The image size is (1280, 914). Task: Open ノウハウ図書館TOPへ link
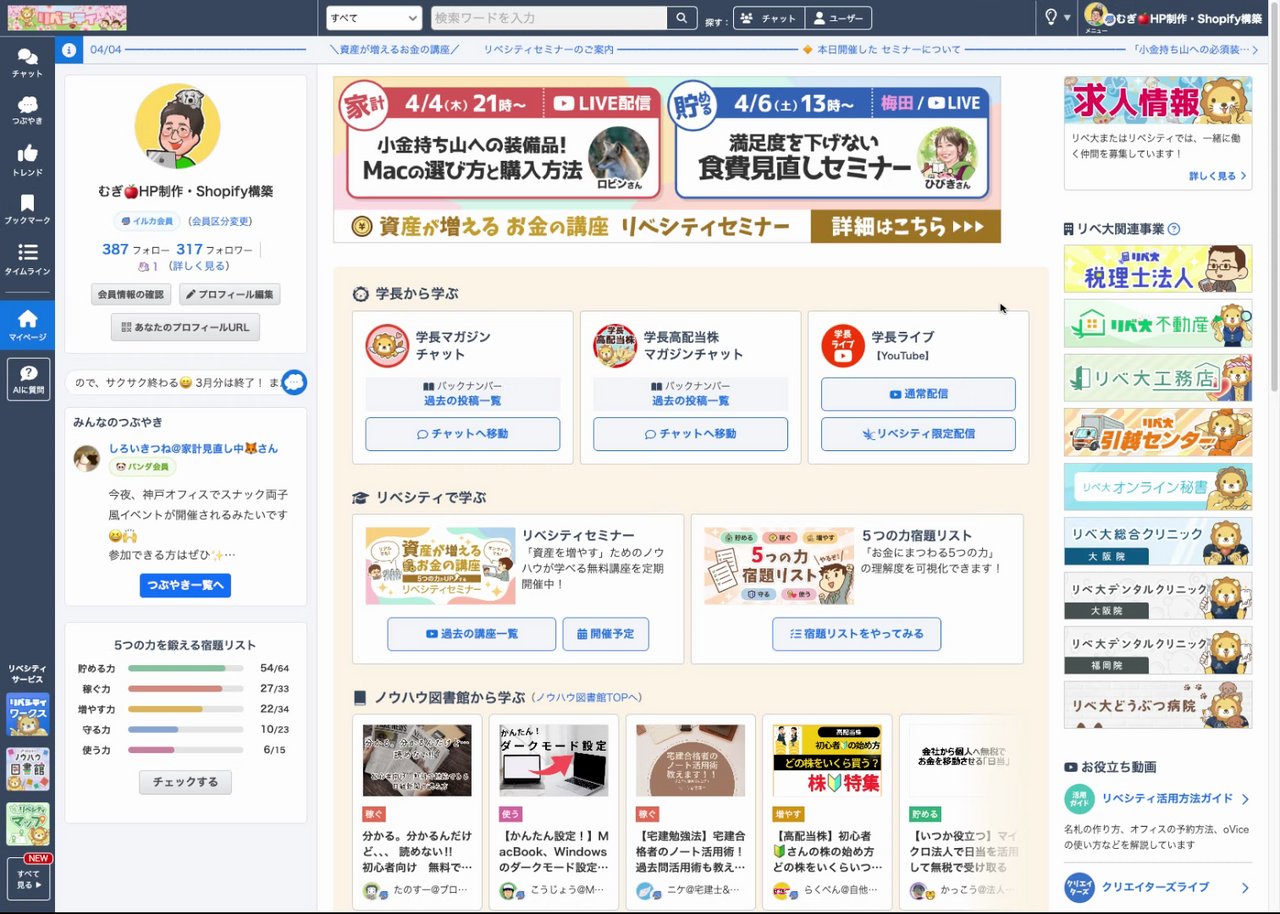586,697
